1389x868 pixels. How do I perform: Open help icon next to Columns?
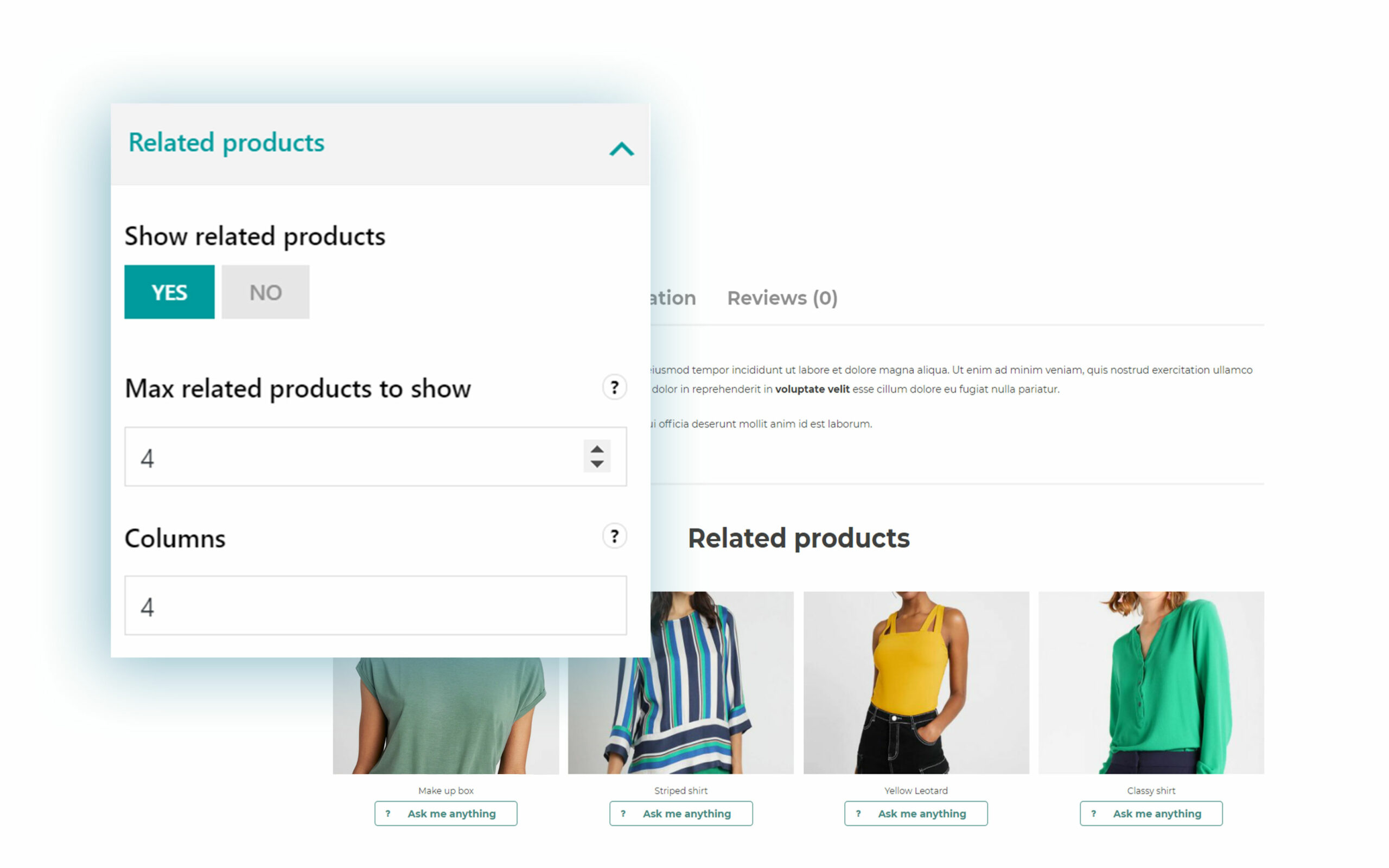[614, 536]
